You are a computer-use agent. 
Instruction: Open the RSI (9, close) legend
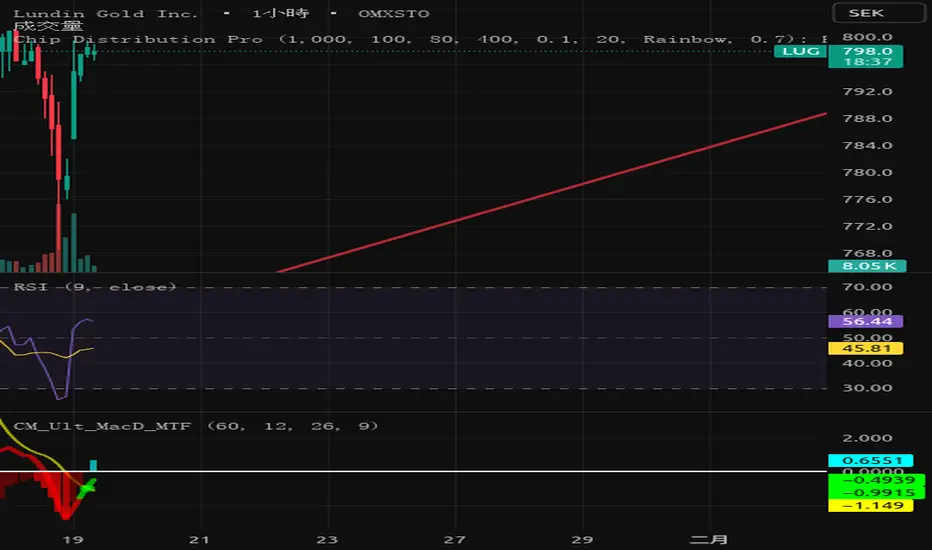(95, 287)
